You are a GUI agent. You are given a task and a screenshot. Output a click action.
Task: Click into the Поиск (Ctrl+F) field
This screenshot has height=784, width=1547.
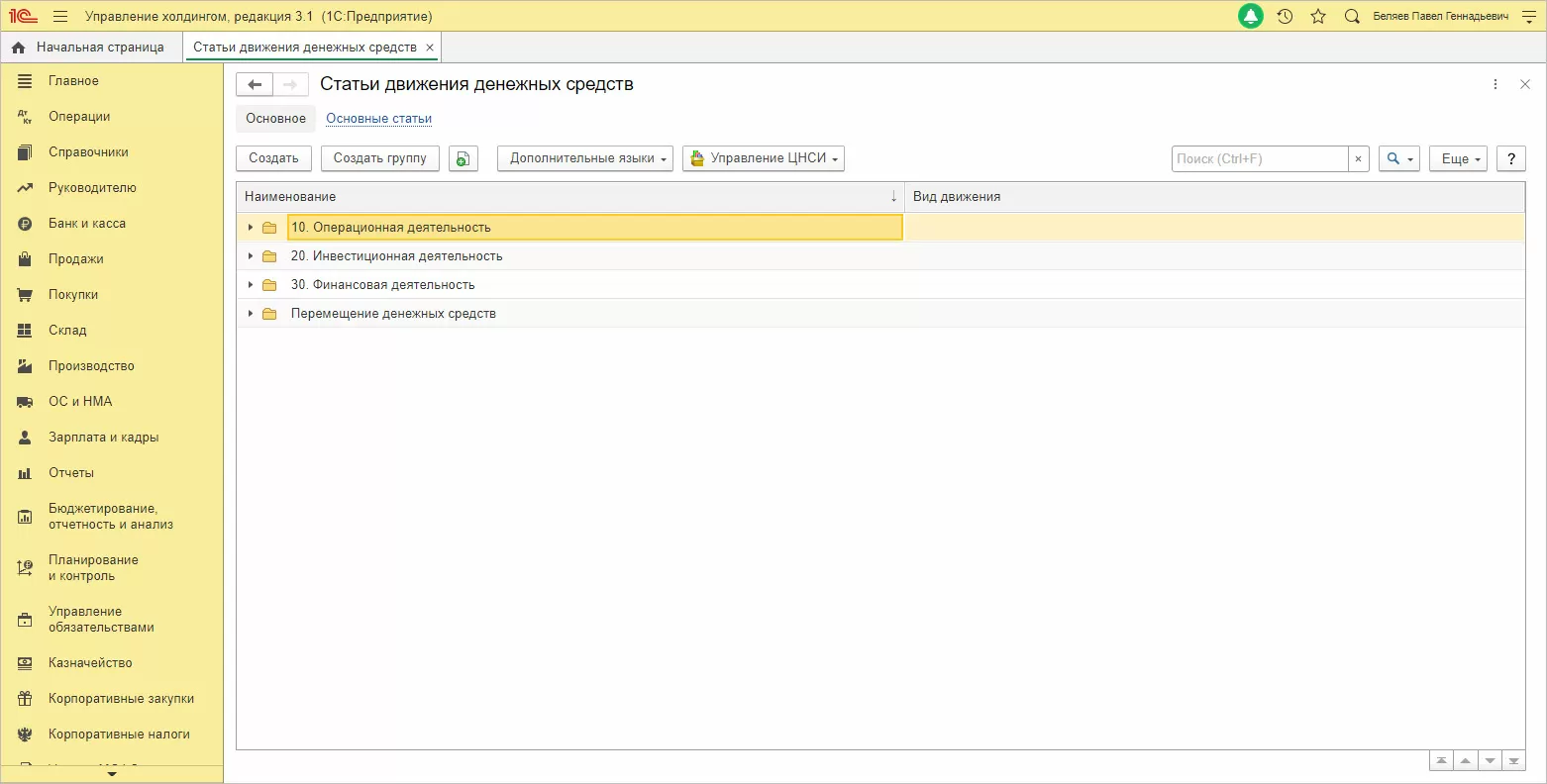coord(1260,158)
